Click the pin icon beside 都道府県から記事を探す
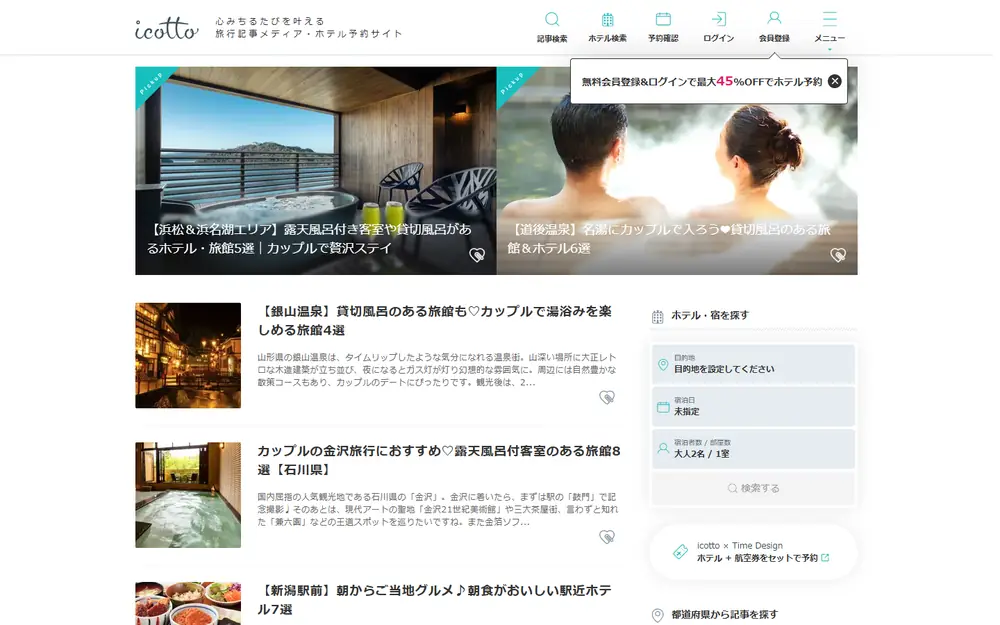 [x=658, y=615]
